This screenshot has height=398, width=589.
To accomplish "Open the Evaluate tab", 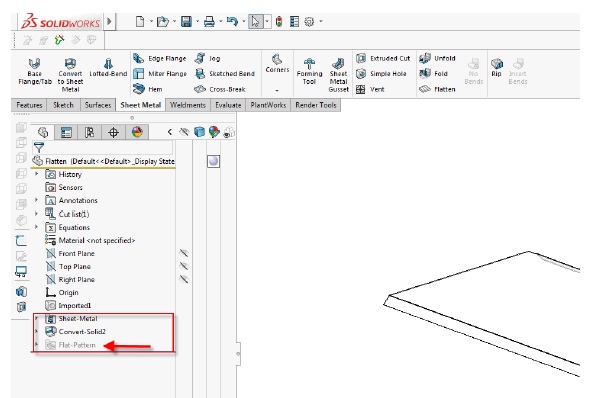I will [228, 105].
